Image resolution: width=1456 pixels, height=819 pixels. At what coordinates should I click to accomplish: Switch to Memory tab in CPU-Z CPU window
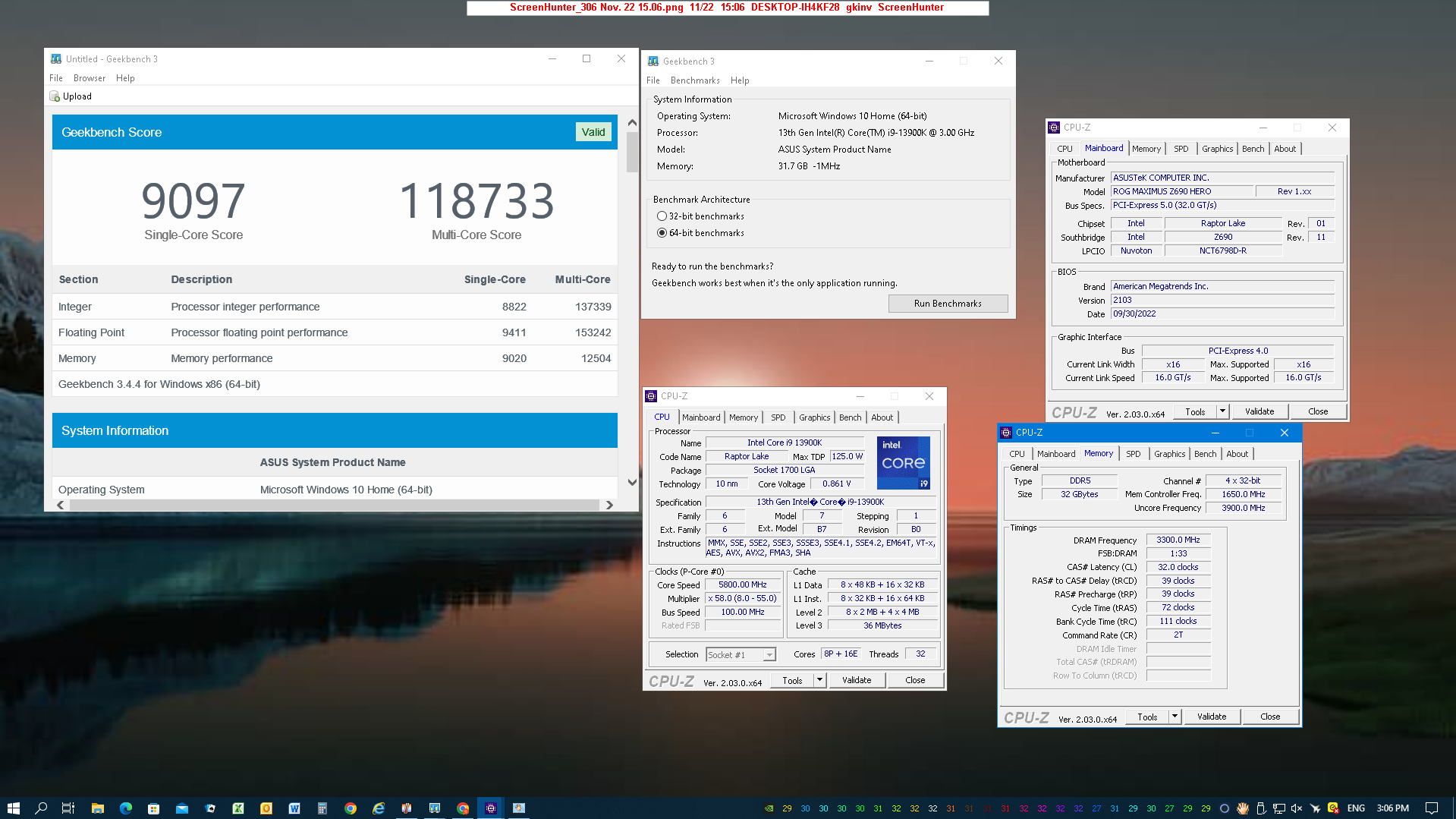744,417
